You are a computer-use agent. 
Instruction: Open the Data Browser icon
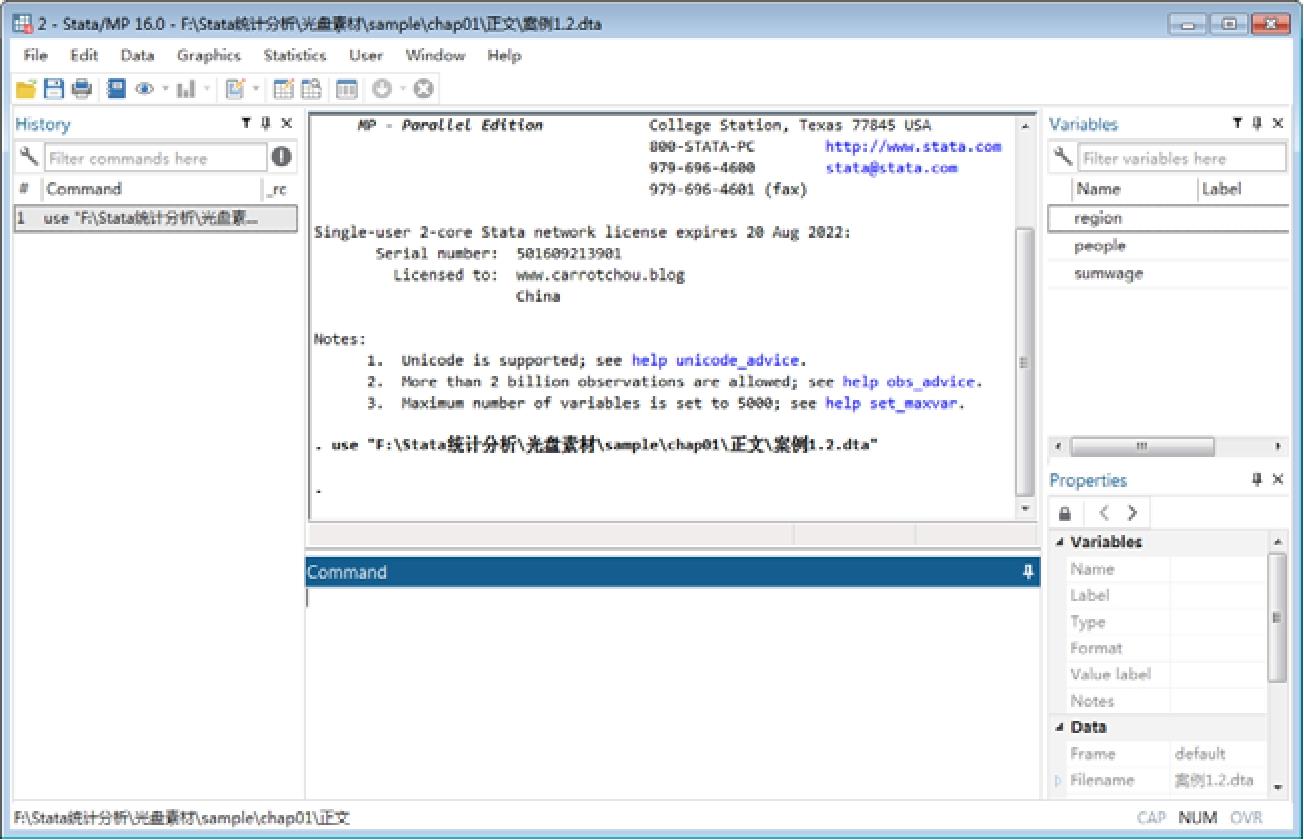(311, 90)
